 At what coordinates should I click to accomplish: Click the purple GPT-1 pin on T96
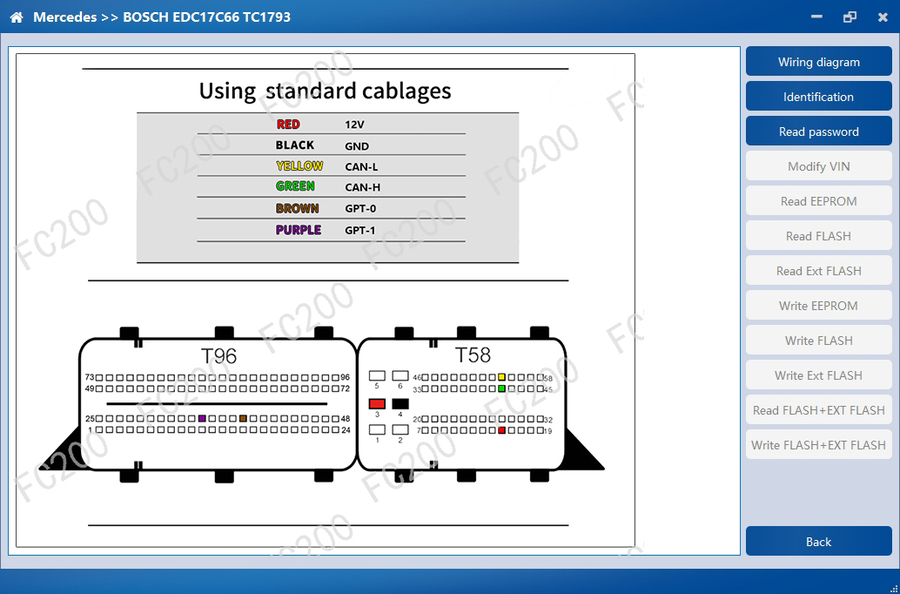point(202,418)
